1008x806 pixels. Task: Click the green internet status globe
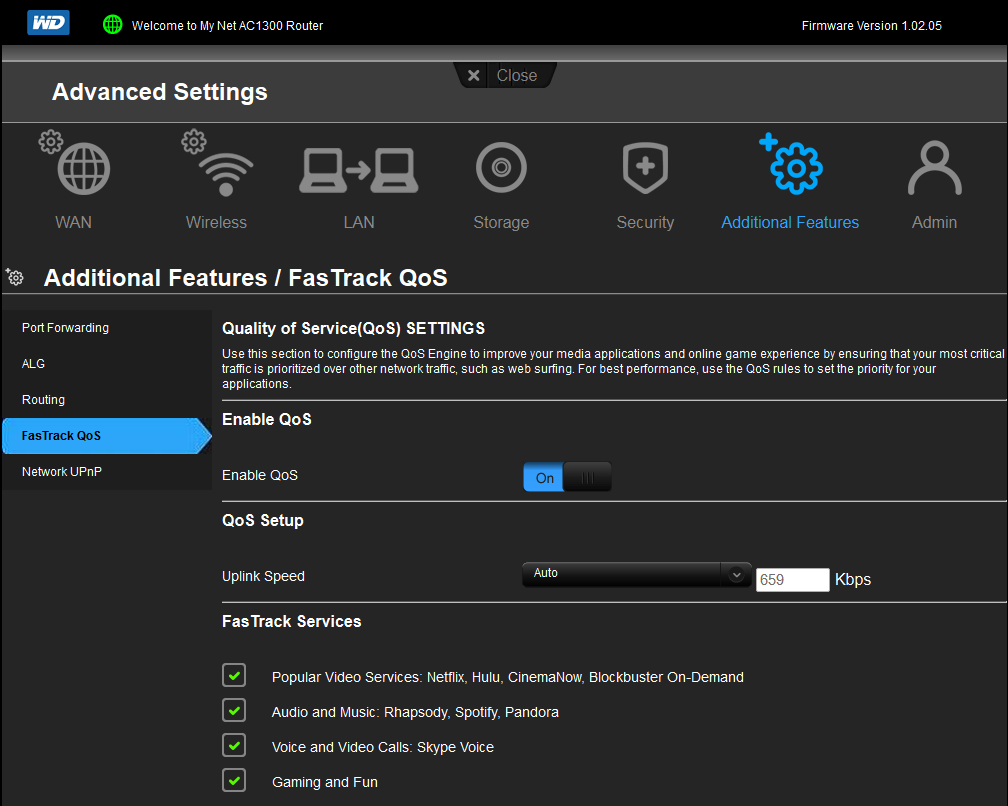tap(112, 24)
